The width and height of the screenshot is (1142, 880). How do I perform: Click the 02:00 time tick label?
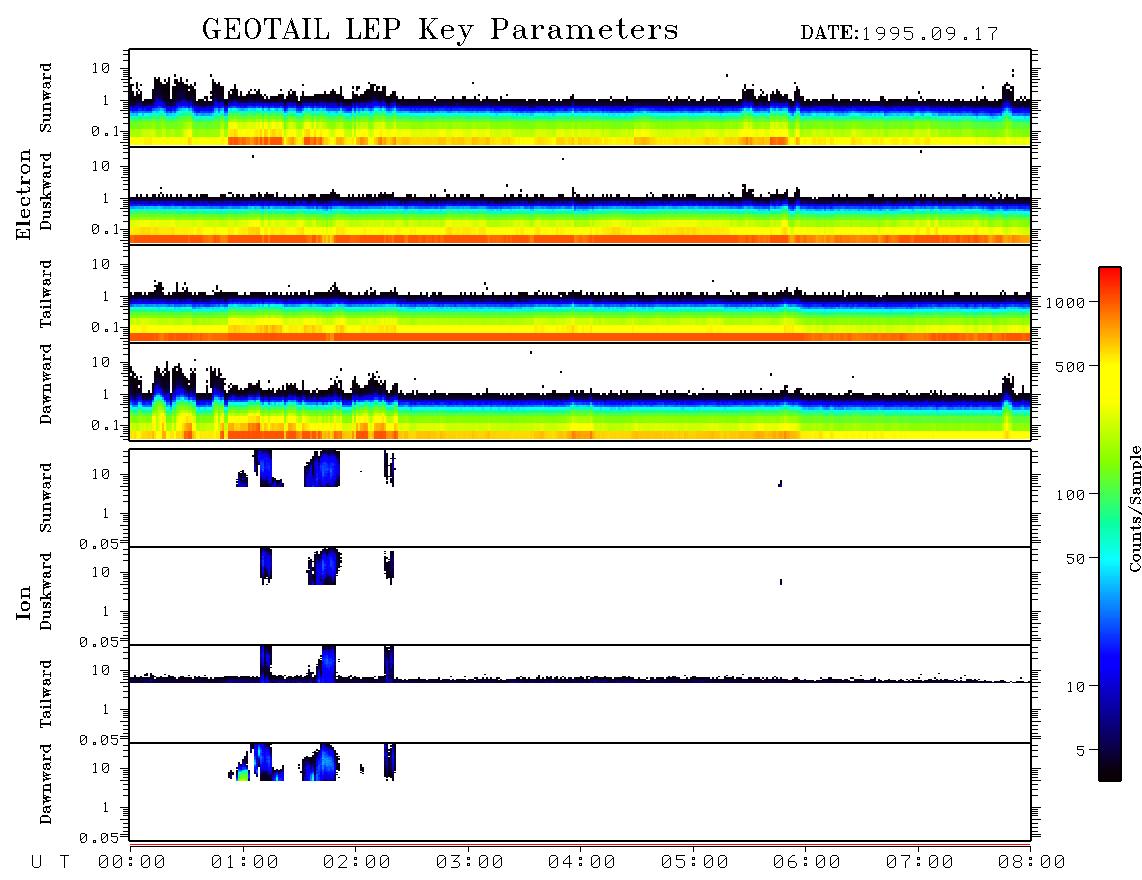(x=357, y=863)
